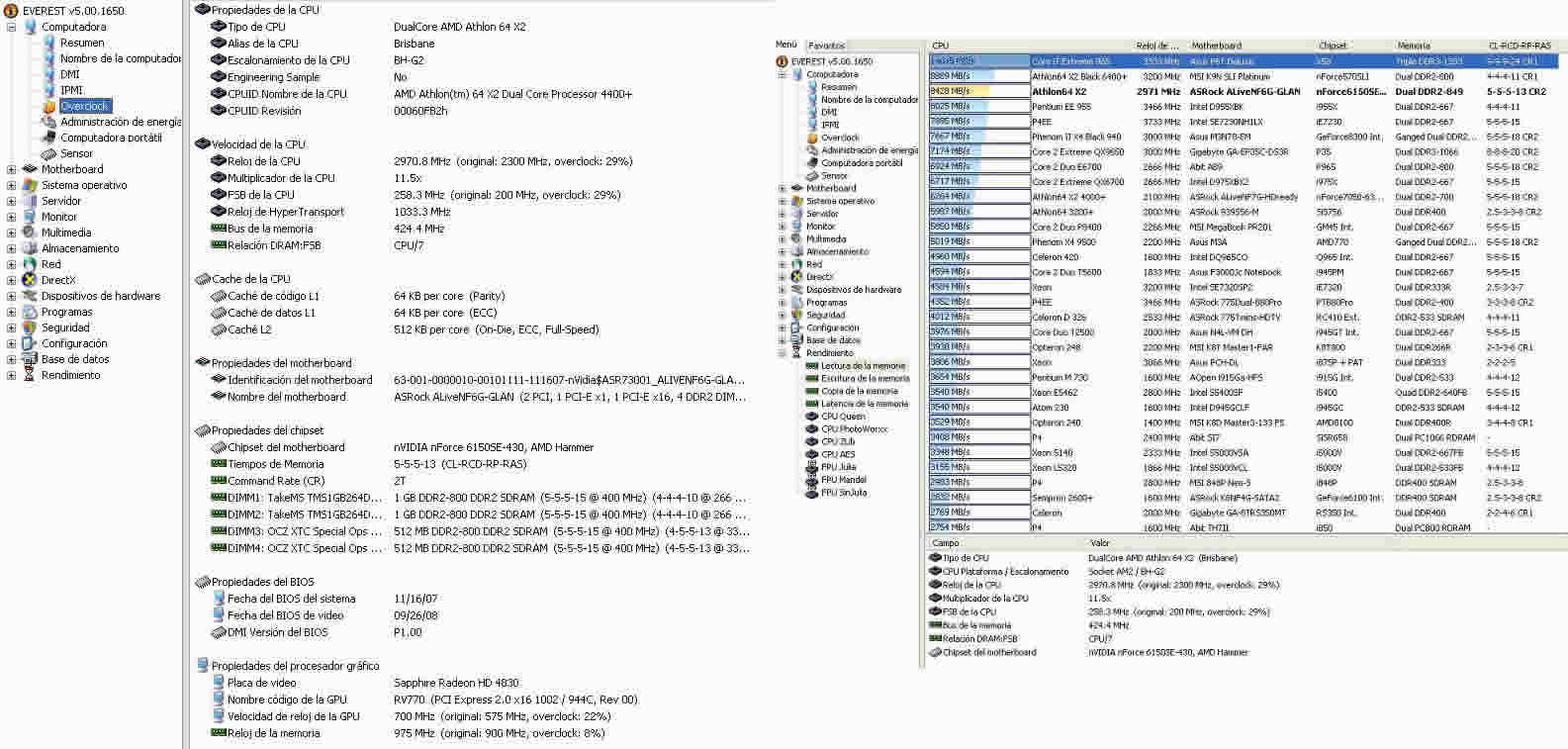Click the Motherboard column header in the benchmark list
Viewport: 1568px width, 749px height.
[1248, 46]
